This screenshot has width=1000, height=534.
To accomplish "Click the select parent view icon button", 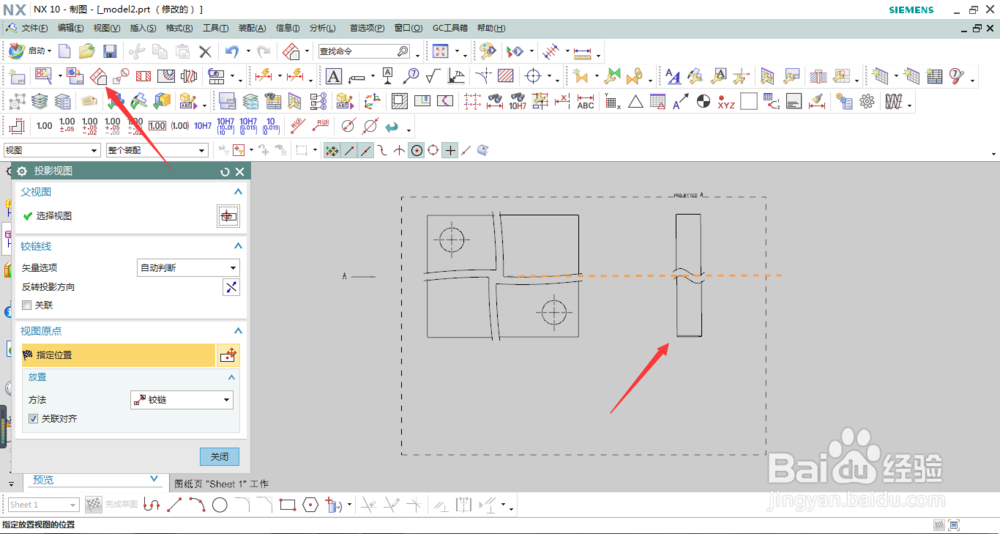I will (228, 216).
